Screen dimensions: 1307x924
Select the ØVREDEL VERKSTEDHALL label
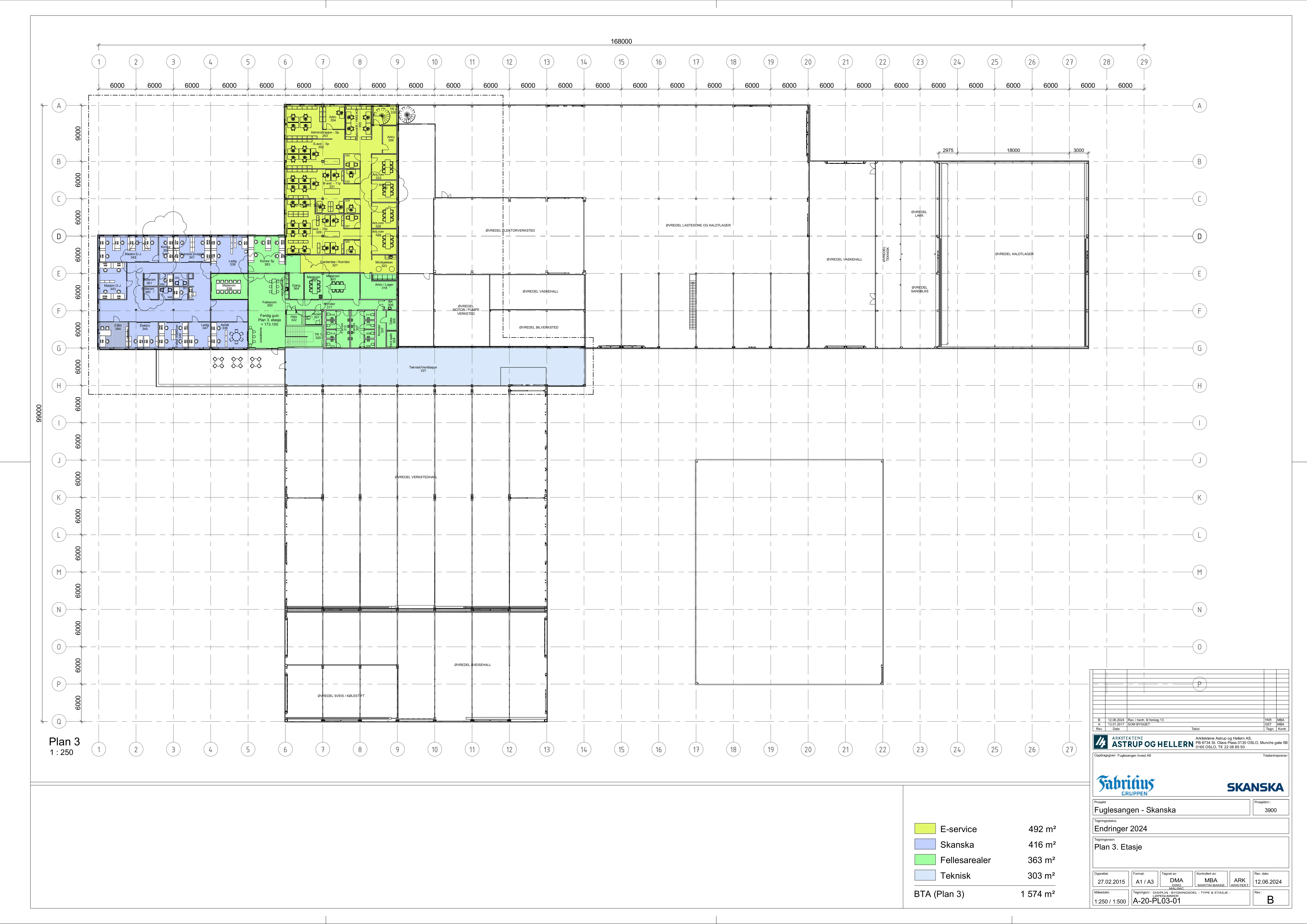416,477
